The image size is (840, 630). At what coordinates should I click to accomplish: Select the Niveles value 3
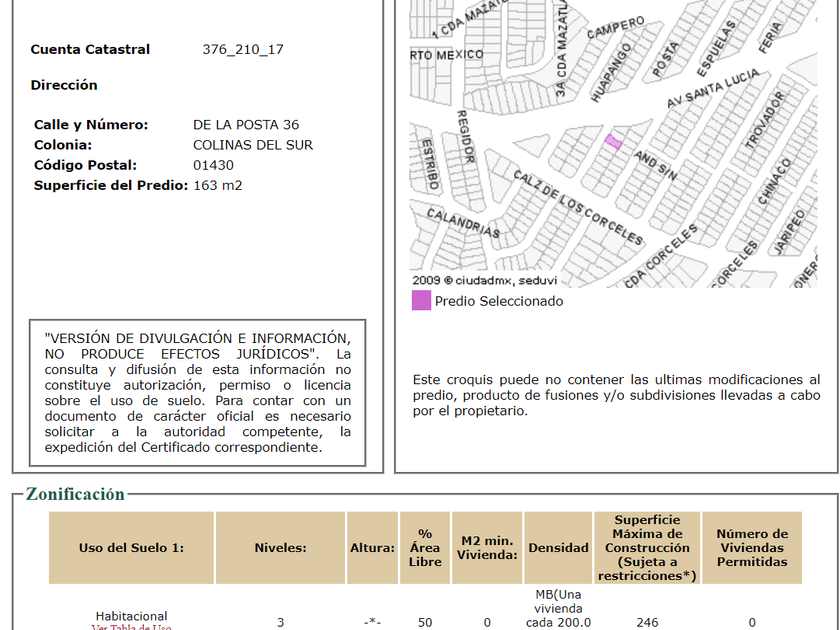click(280, 622)
